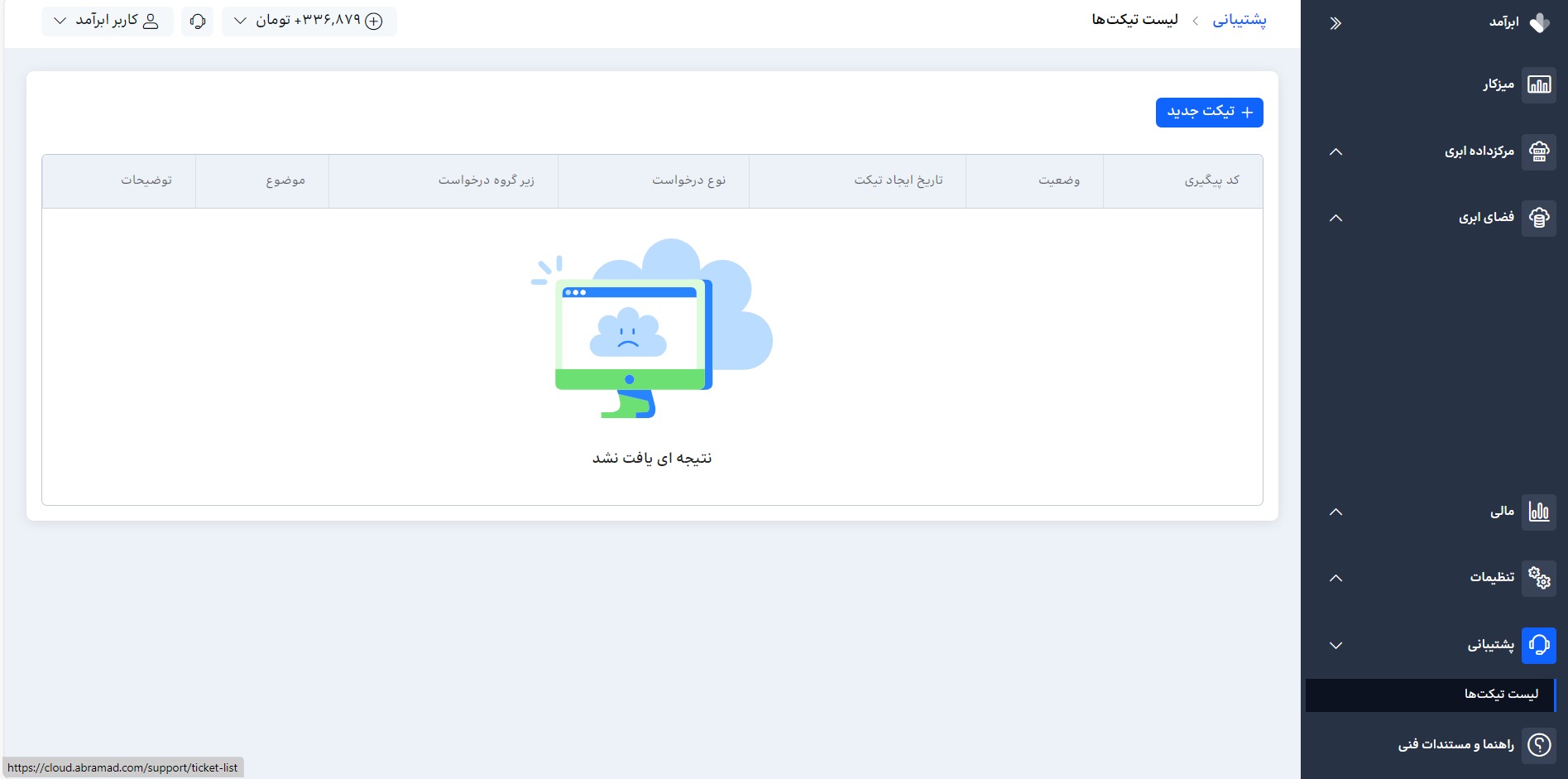Viewport: 1568px width, 779px height.
Task: Click the راهنما question mark icon
Action: coord(1539,745)
